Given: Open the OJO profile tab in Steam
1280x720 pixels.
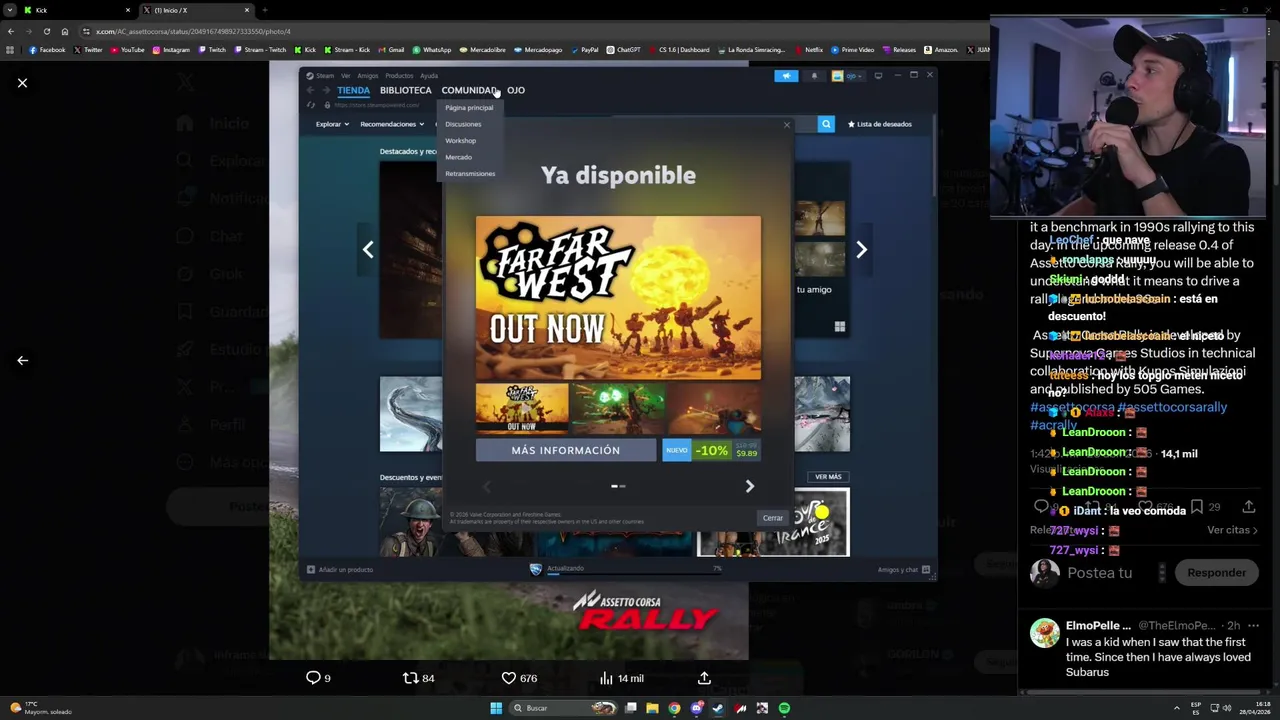Looking at the screenshot, I should 516,90.
